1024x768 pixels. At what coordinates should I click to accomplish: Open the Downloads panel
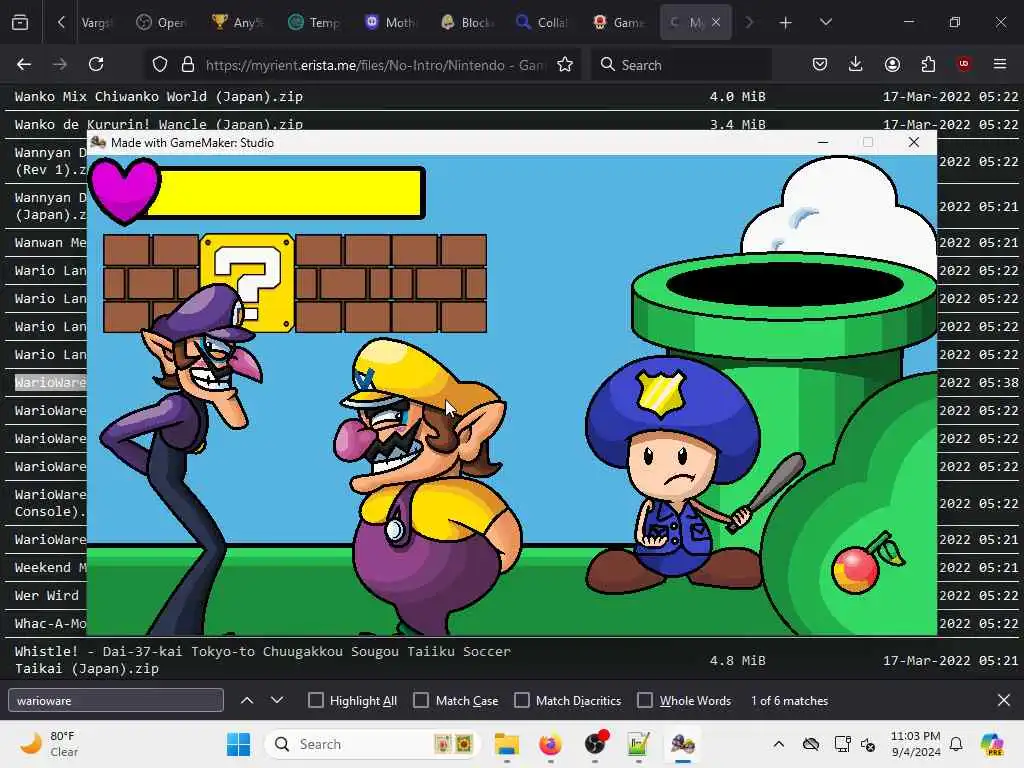(x=856, y=64)
